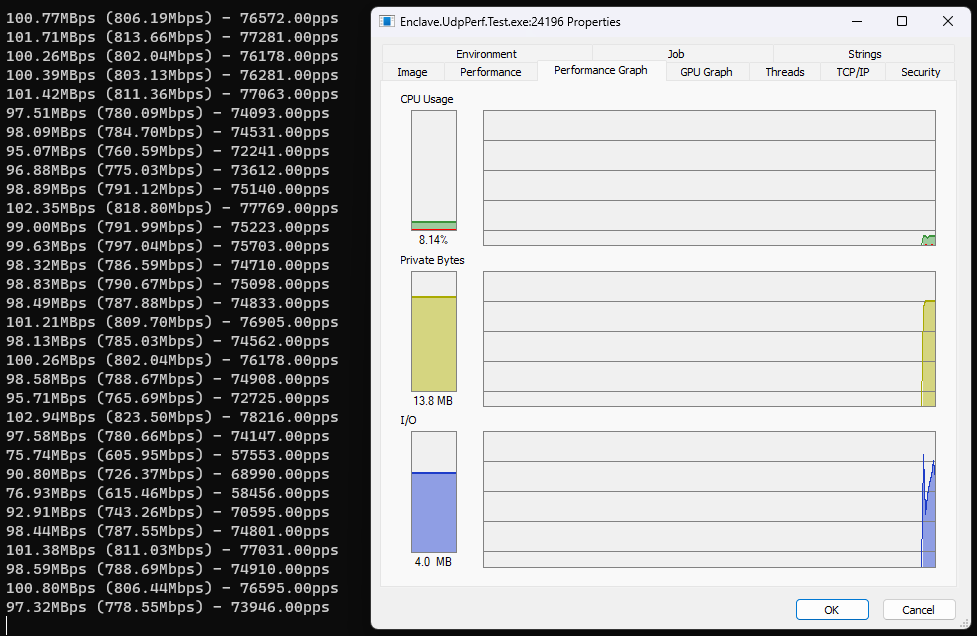Click terminal line 75.74MBps (605.95Mbps)
Viewport: 977px width, 636px height.
(168, 455)
